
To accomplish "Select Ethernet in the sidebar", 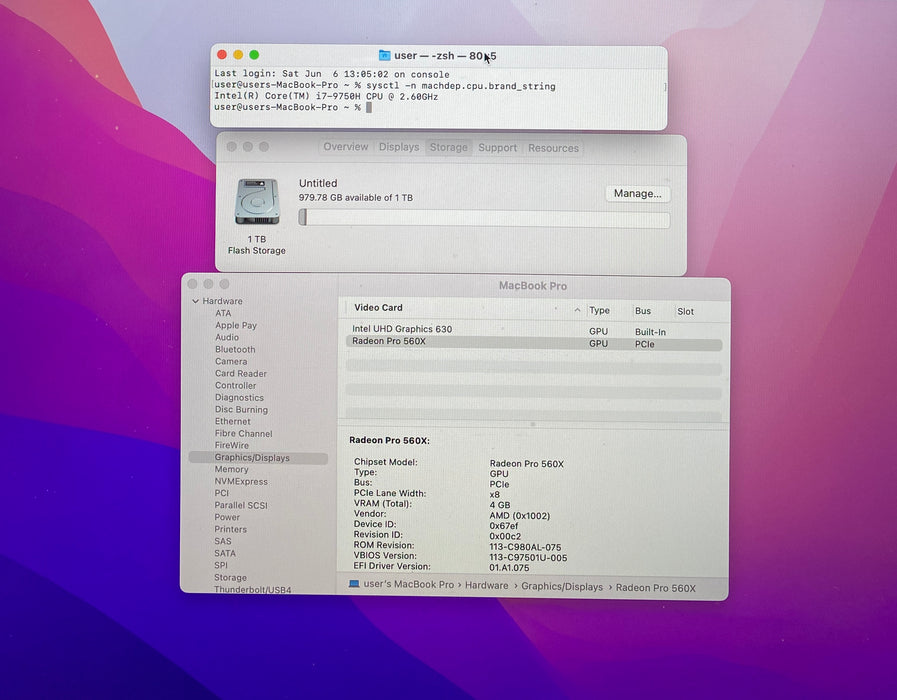I will (232, 421).
